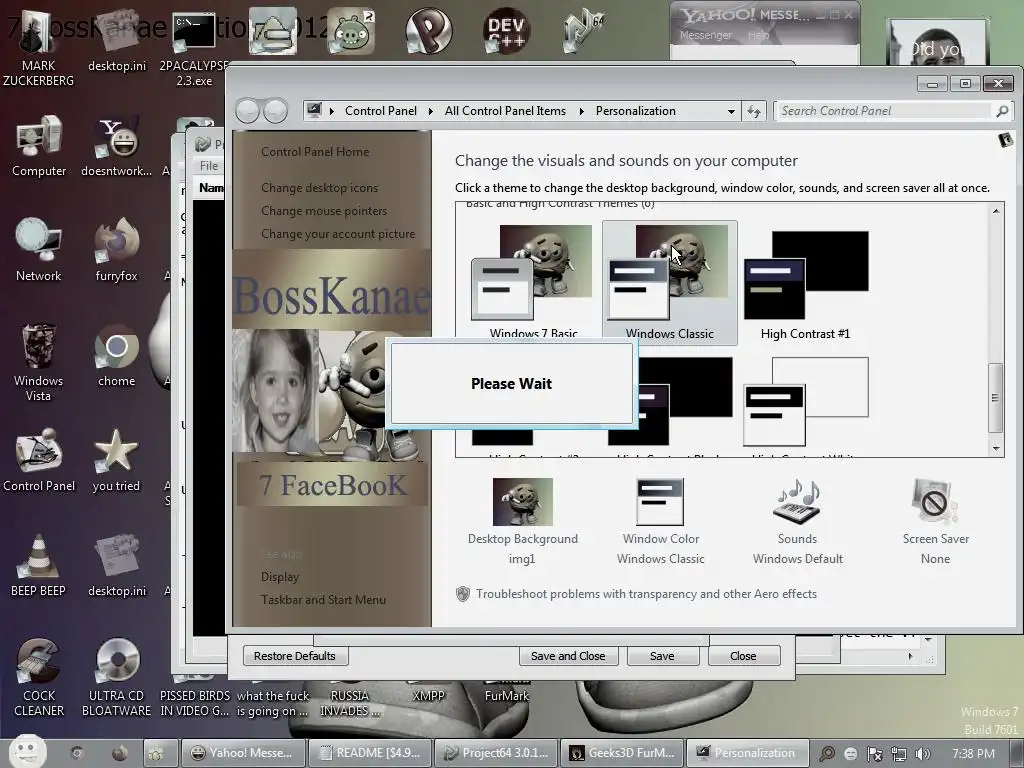This screenshot has width=1024, height=768.
Task: Click the Save button
Action: pos(662,656)
